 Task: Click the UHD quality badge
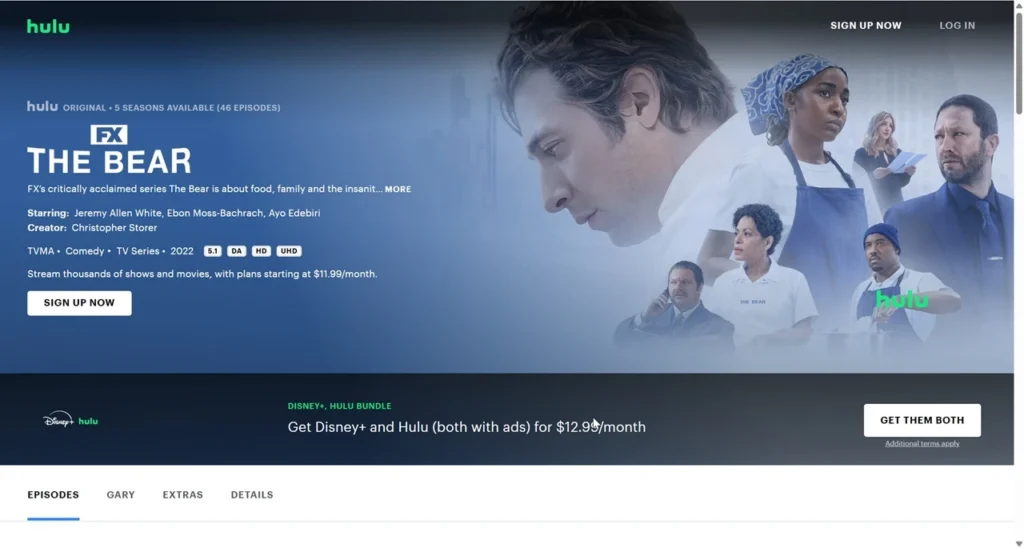tap(289, 251)
